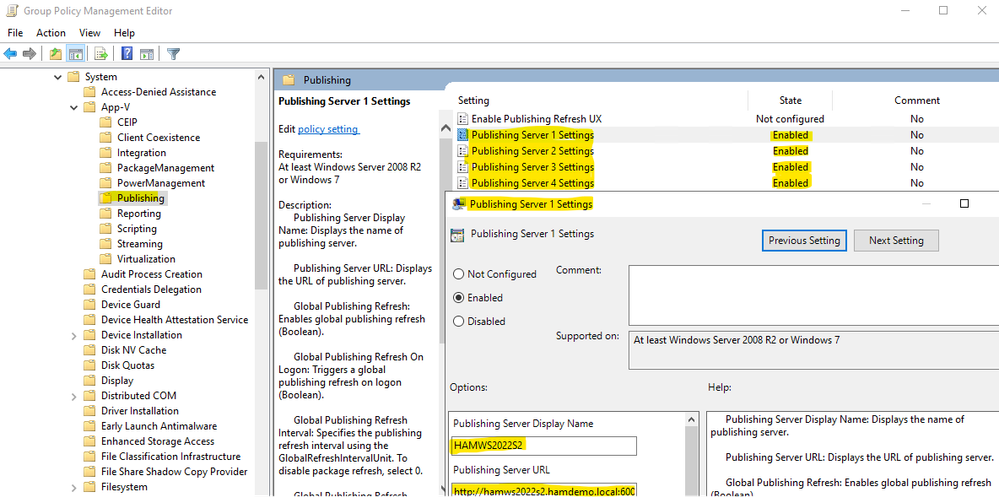
Task: Sort by the Comment column header
Action: tap(917, 100)
